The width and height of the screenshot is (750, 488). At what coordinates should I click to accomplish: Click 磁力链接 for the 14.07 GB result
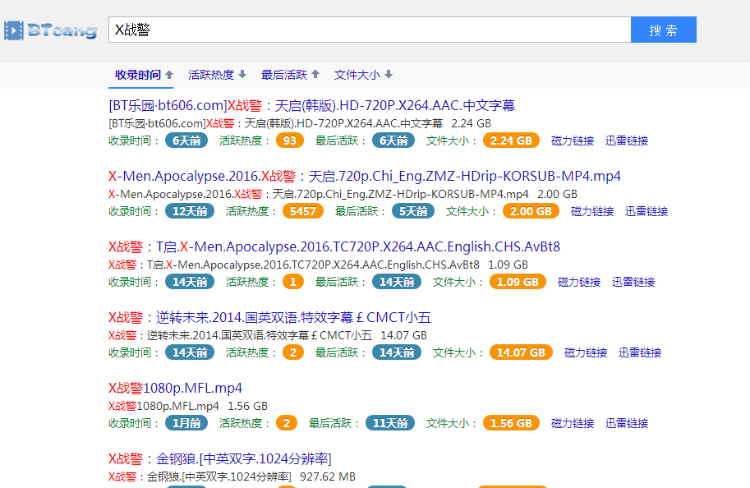coord(585,353)
